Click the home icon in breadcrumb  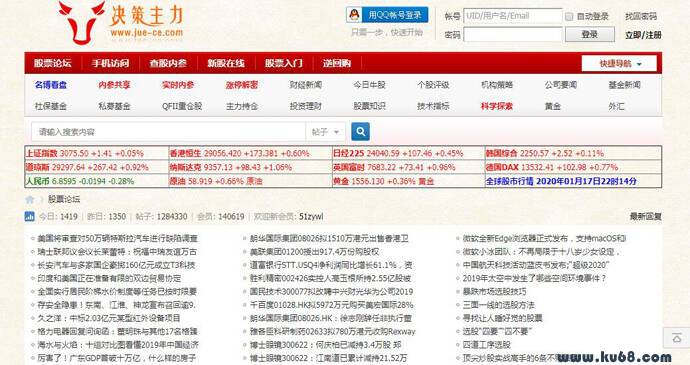30,199
